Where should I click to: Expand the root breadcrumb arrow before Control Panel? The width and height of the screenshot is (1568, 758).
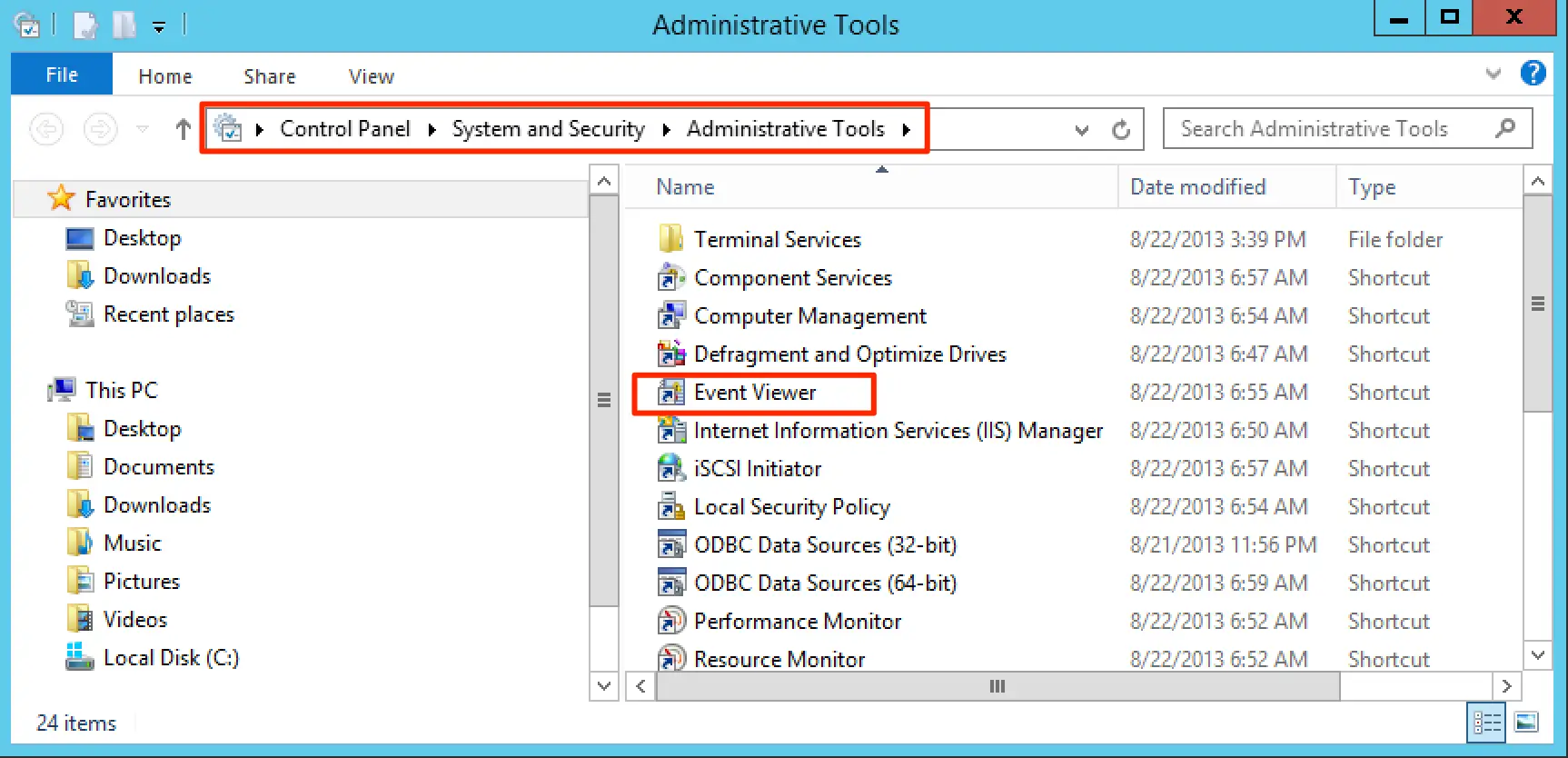(260, 130)
